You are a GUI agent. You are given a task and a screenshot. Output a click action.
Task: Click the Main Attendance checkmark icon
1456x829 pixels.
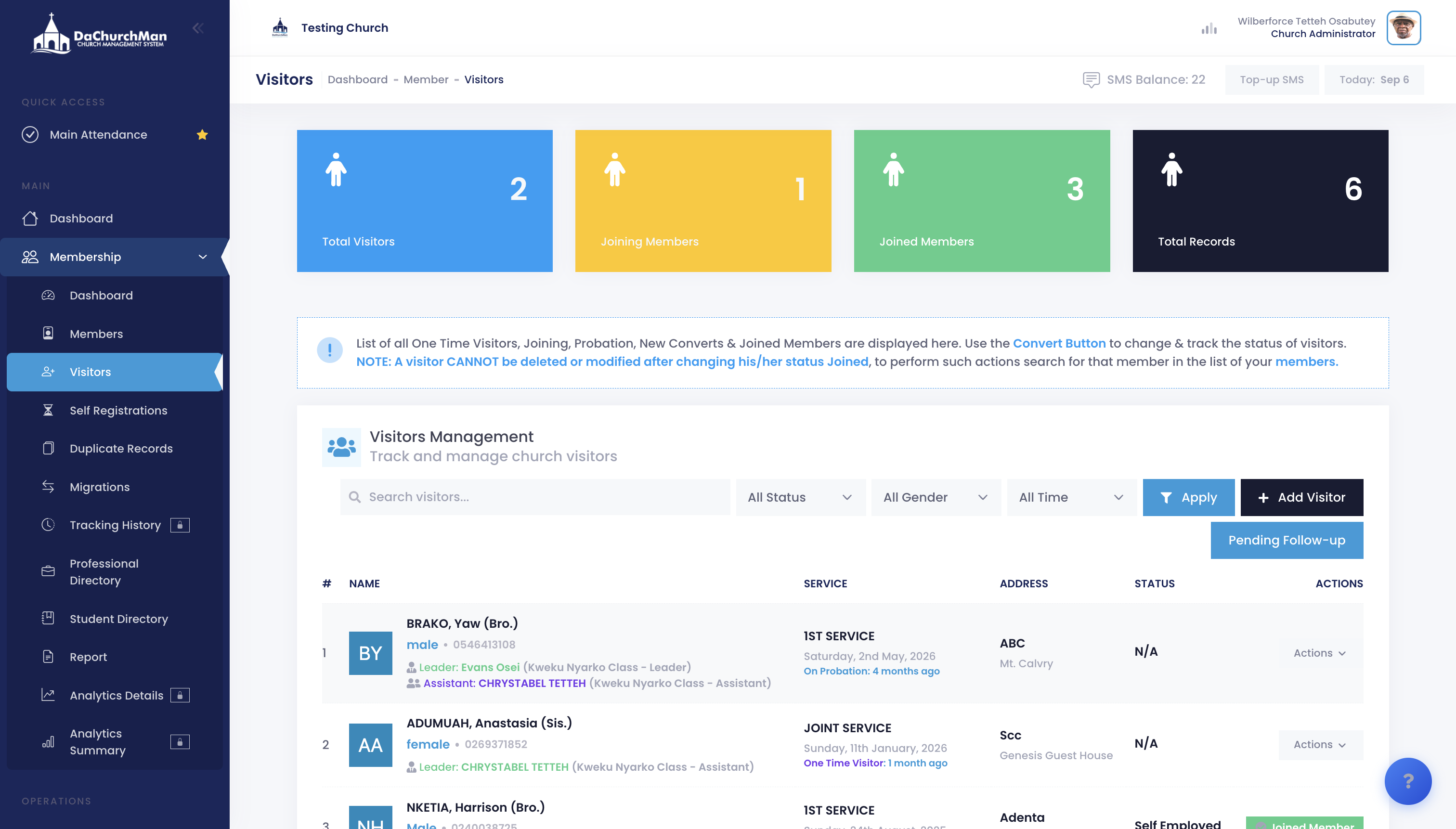point(30,135)
